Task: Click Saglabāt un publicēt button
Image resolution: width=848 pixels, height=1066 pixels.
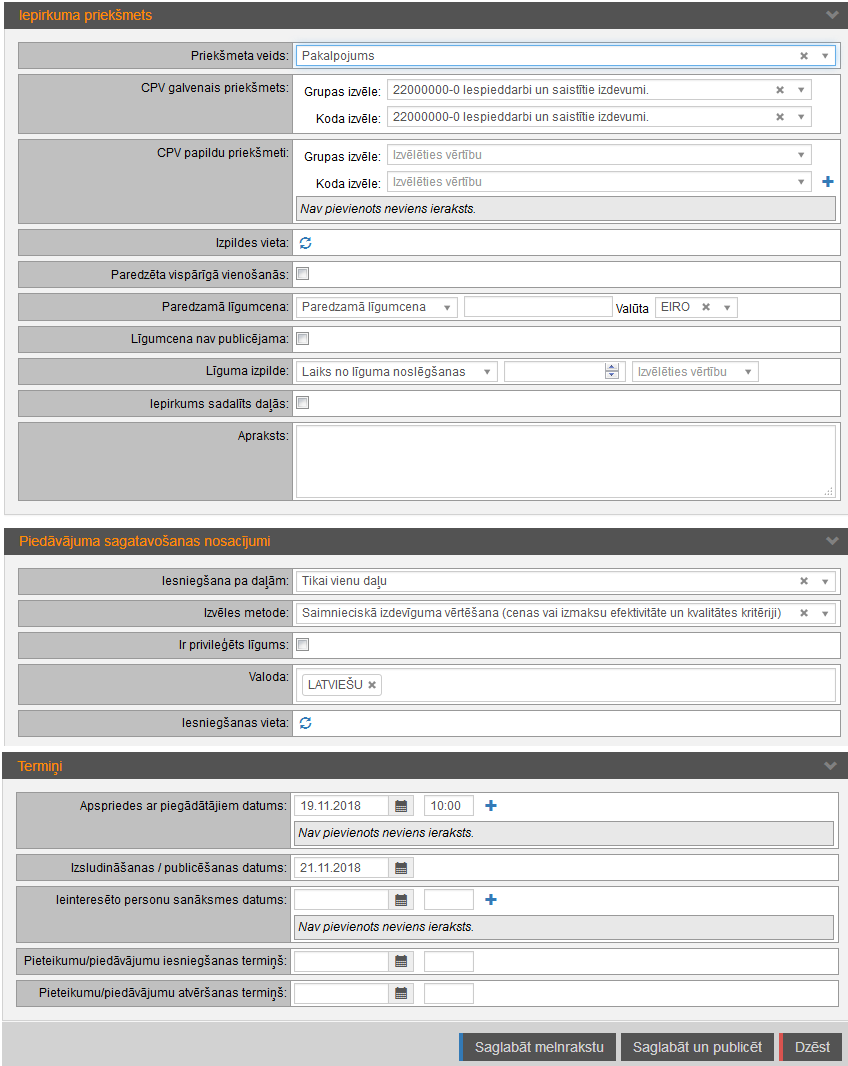Action: (x=696, y=1047)
